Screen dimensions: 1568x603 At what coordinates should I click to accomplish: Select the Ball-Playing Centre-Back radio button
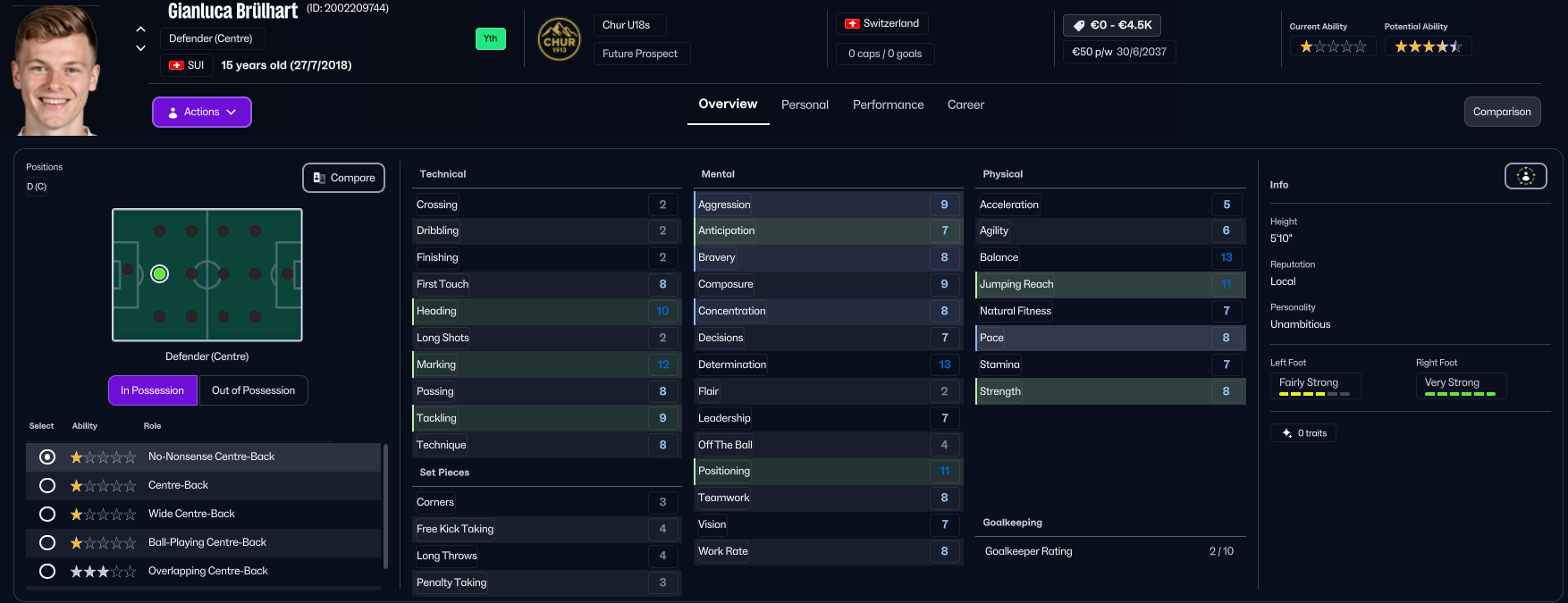(47, 542)
